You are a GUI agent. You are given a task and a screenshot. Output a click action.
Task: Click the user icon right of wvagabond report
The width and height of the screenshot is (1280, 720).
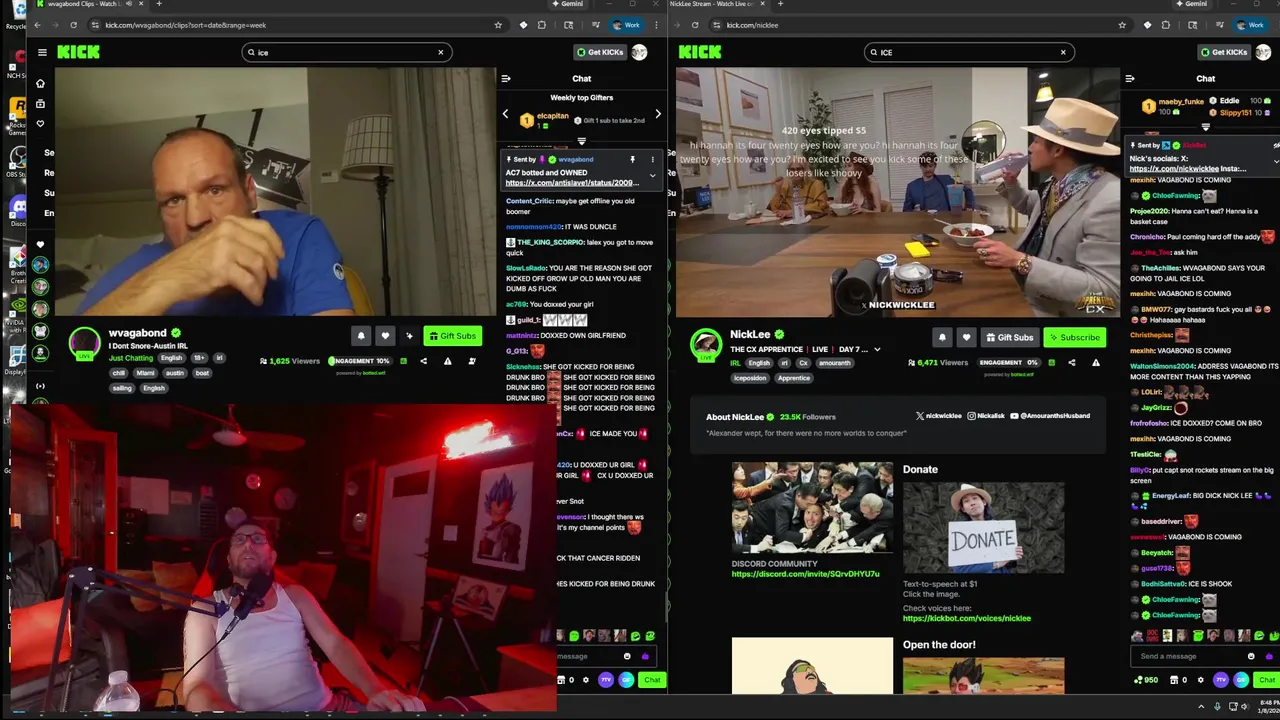click(472, 361)
